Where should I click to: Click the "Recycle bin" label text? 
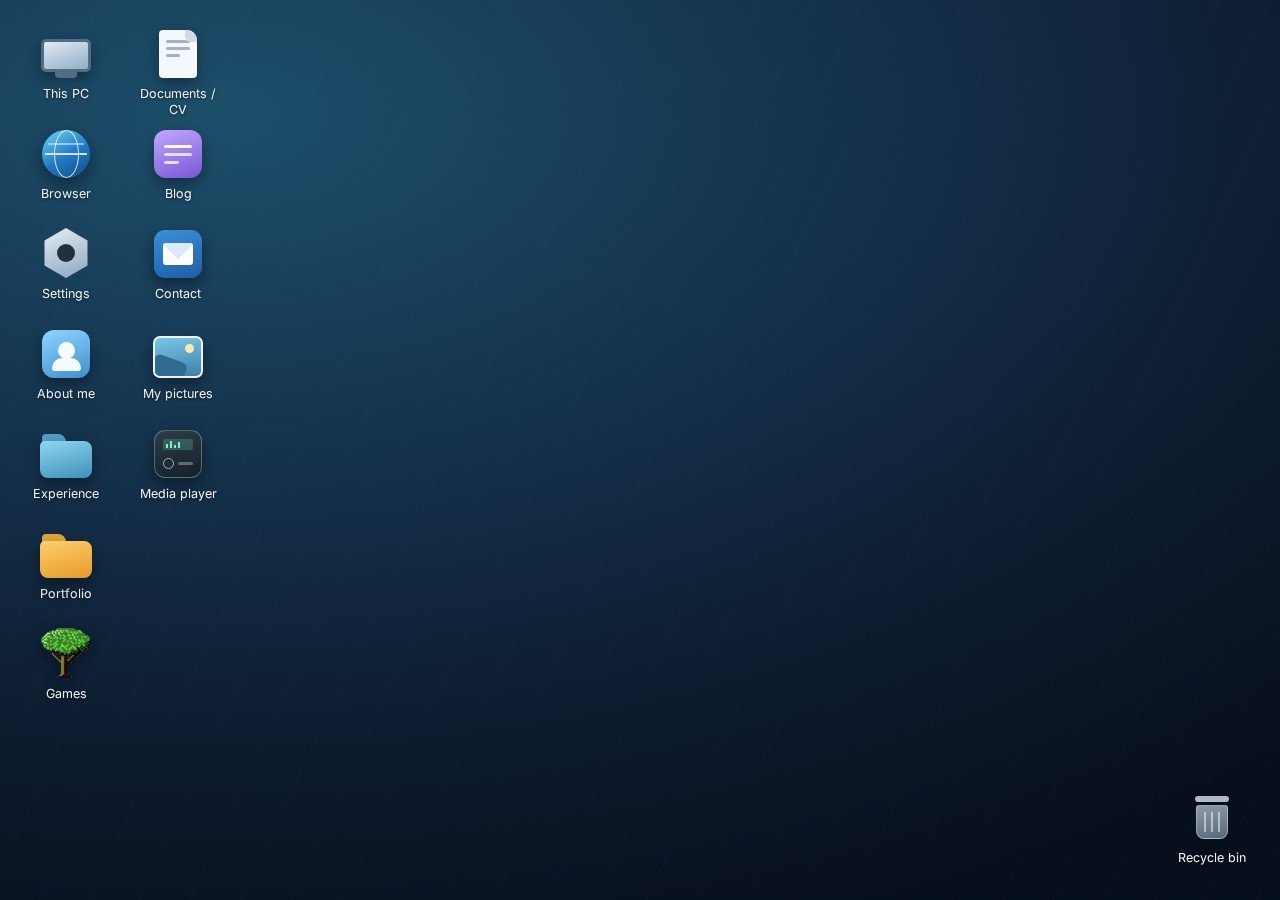1212,858
